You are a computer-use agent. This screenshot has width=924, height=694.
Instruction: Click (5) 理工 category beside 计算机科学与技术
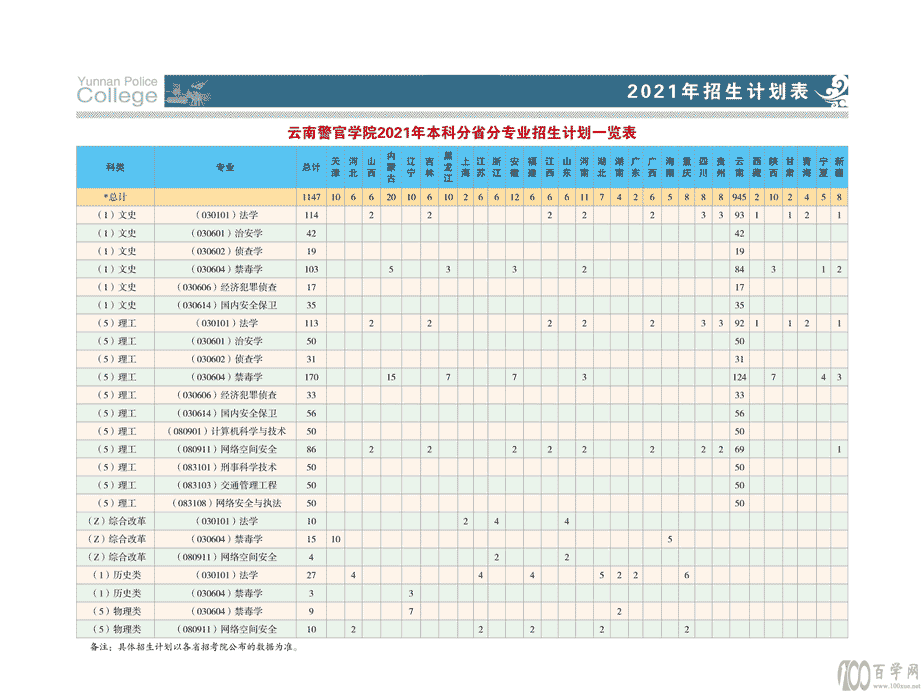(116, 431)
